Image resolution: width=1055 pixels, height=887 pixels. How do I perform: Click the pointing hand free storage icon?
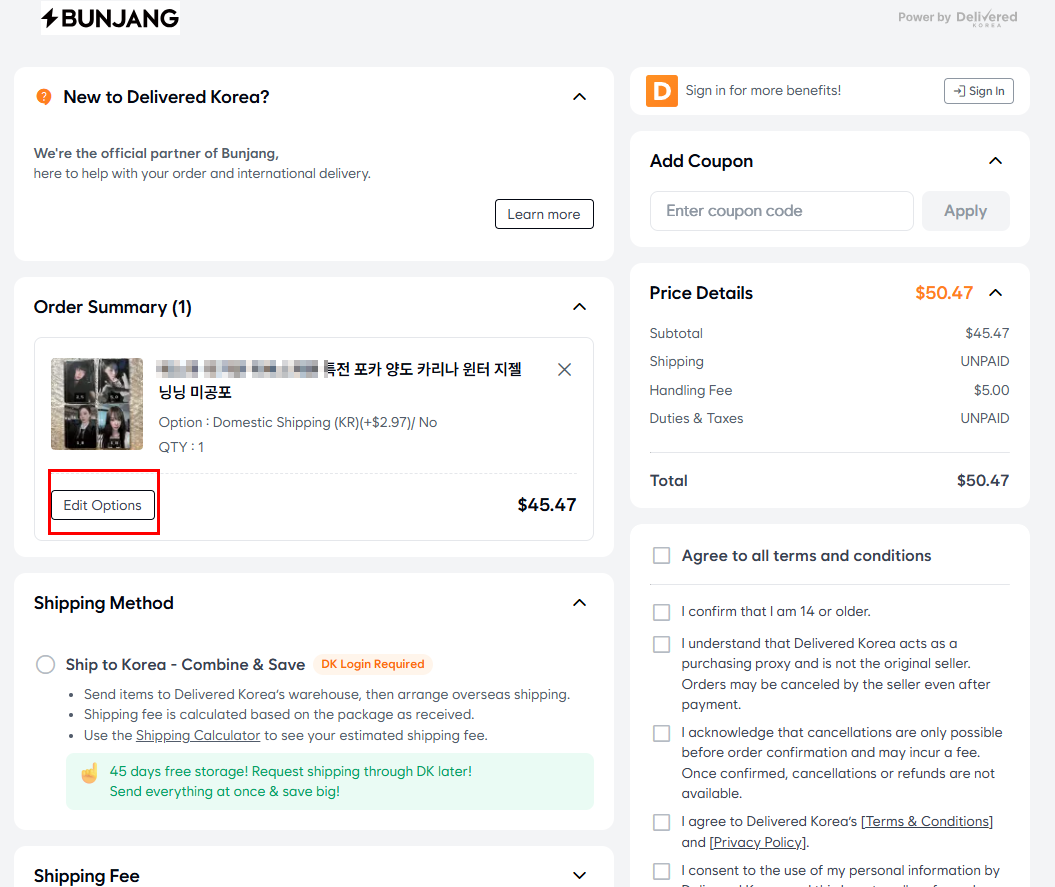(90, 773)
